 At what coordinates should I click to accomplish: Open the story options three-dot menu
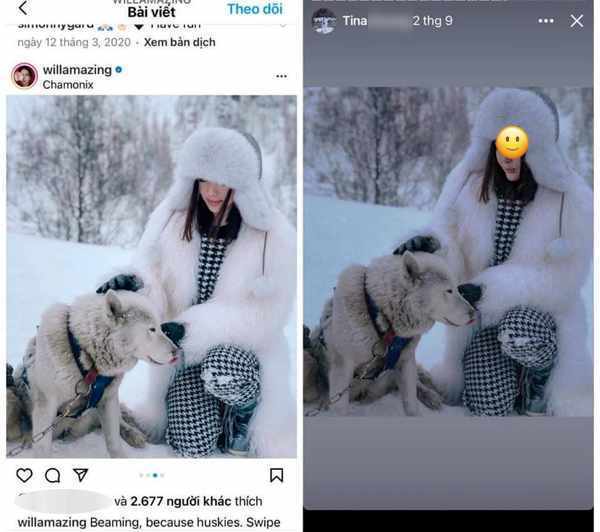[546, 21]
